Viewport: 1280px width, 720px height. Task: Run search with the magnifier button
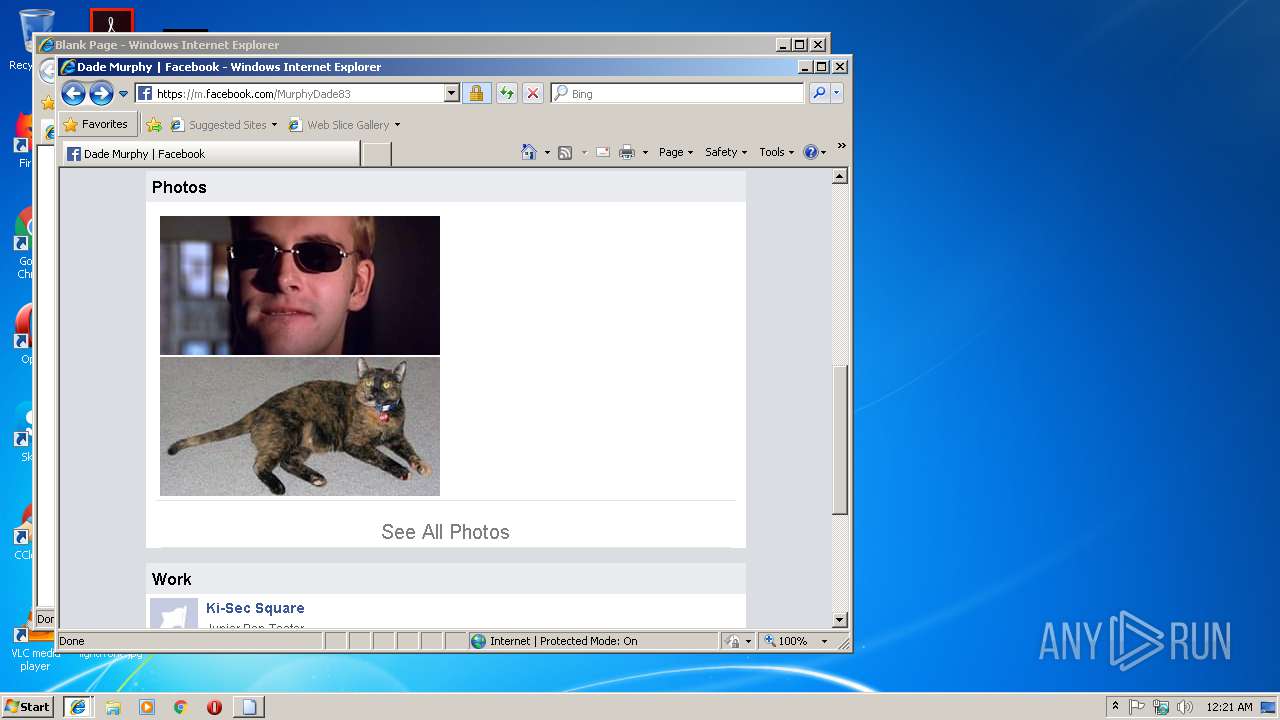pos(819,93)
